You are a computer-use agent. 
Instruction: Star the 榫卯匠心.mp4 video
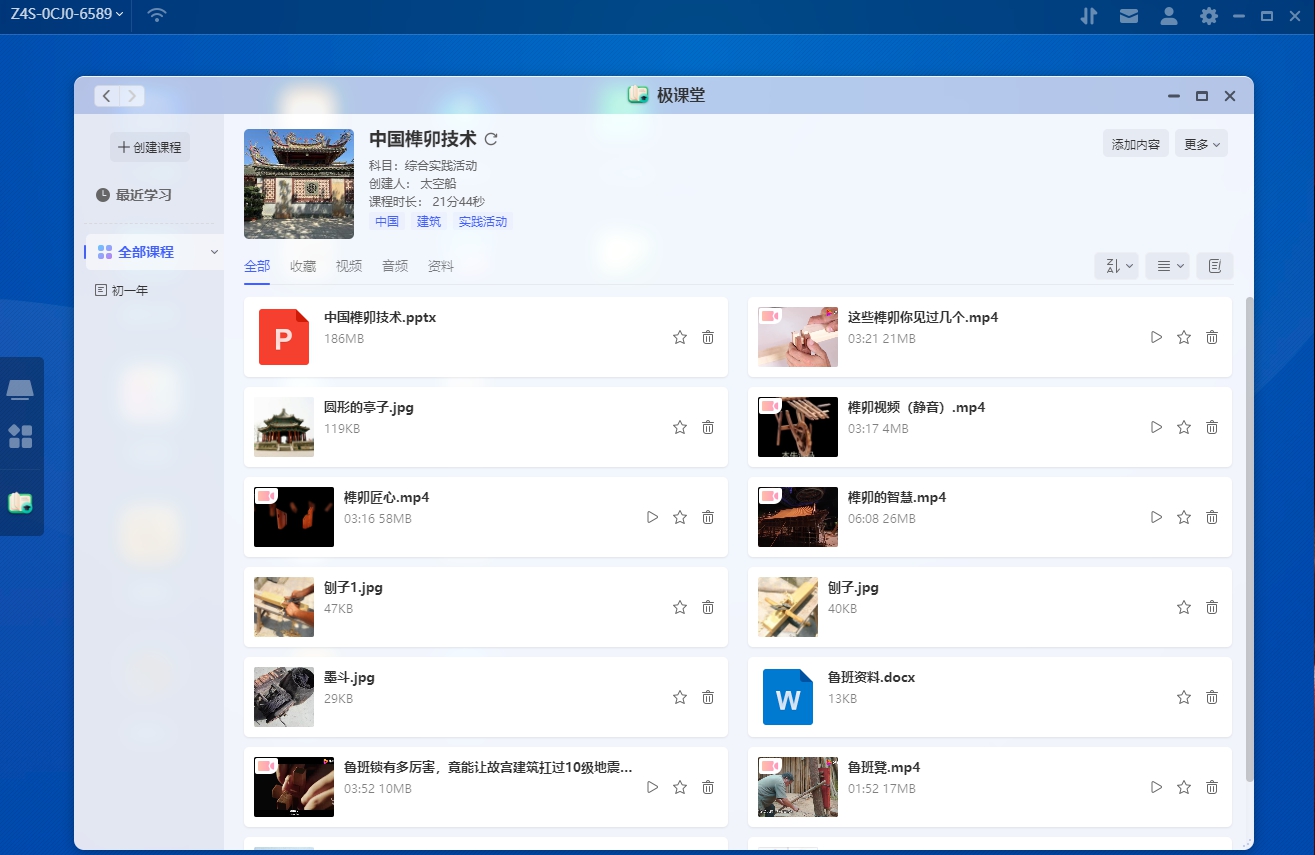click(x=680, y=517)
